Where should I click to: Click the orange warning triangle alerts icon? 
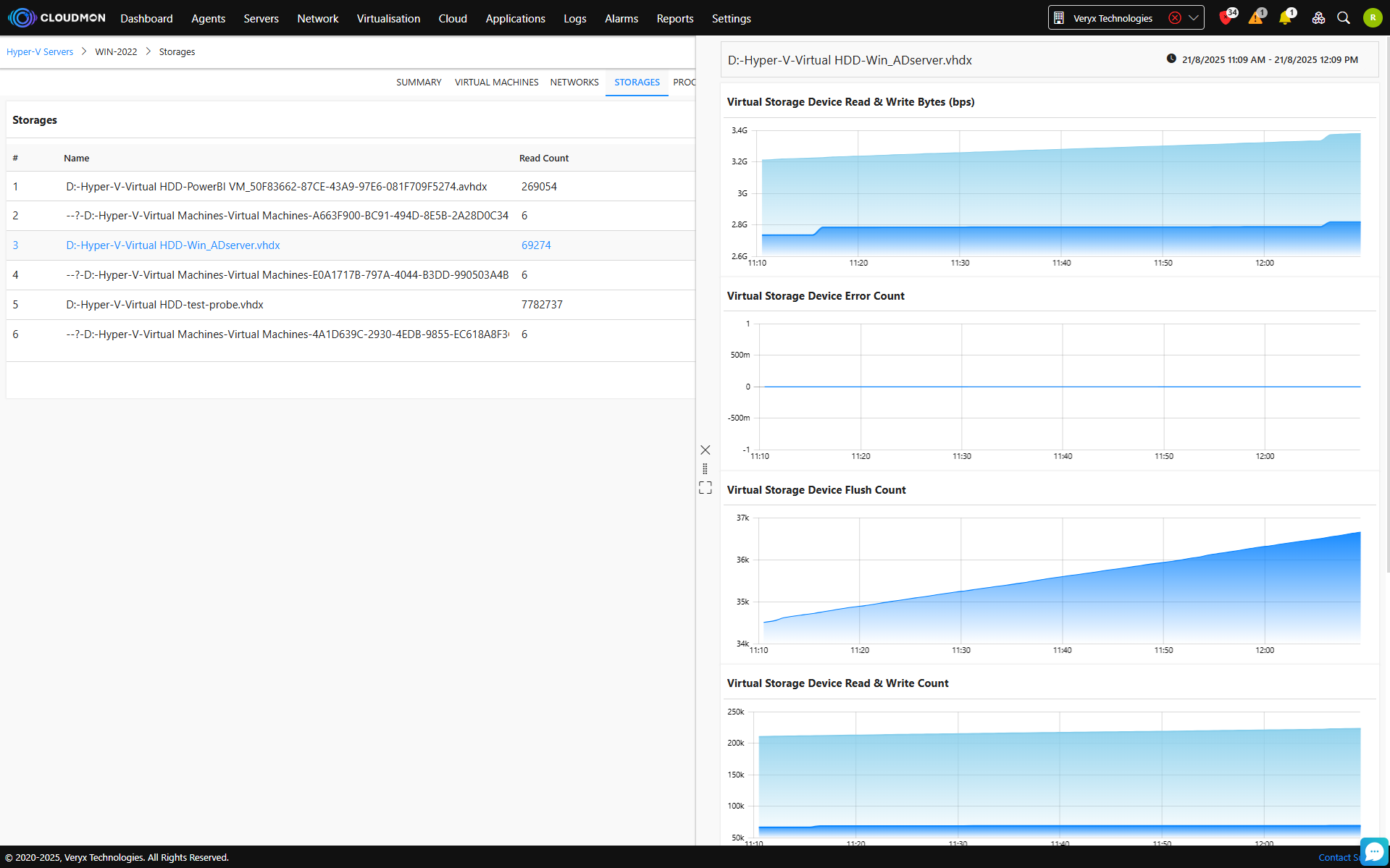click(x=1255, y=18)
